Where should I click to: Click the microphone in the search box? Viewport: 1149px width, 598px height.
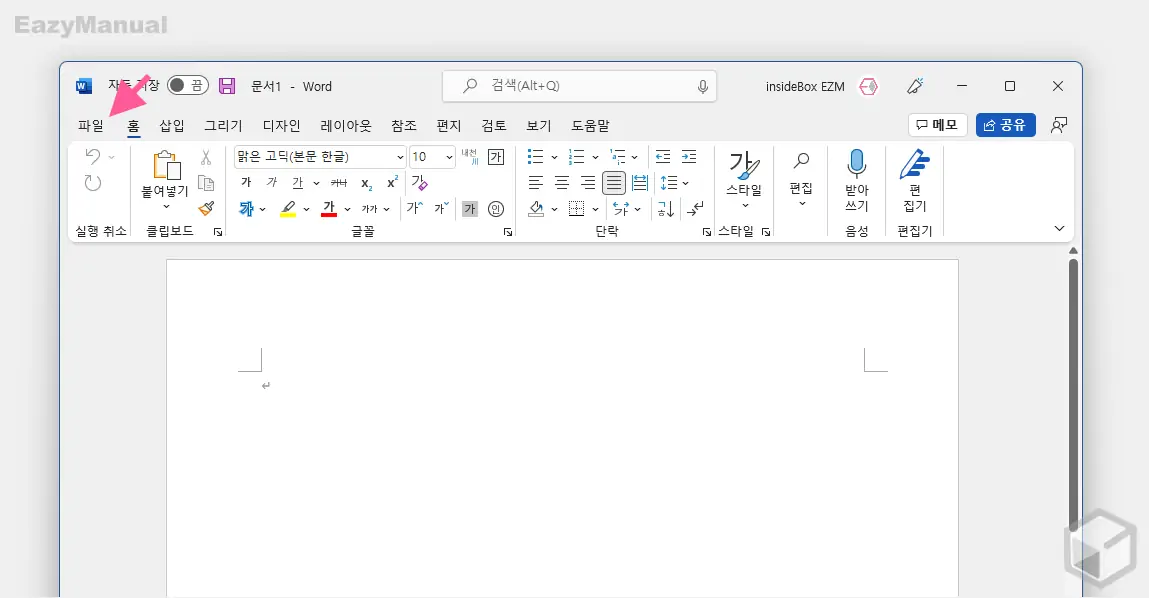point(702,86)
